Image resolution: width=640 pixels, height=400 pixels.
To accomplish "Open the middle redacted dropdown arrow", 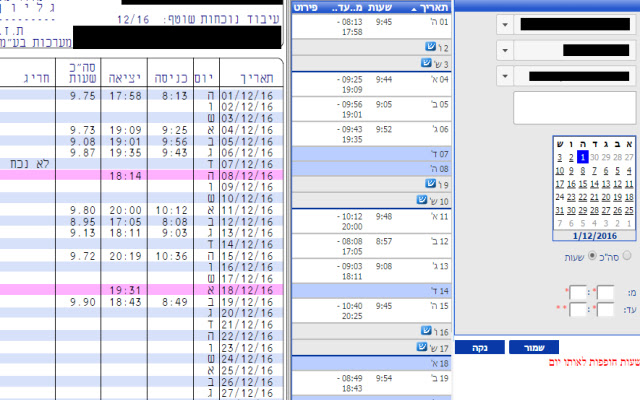I will point(505,51).
